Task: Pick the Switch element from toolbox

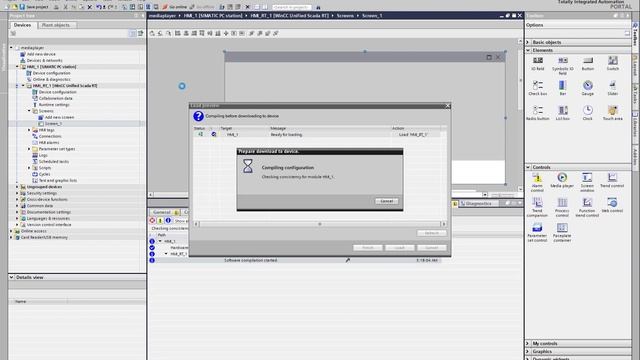Action: pos(613,64)
